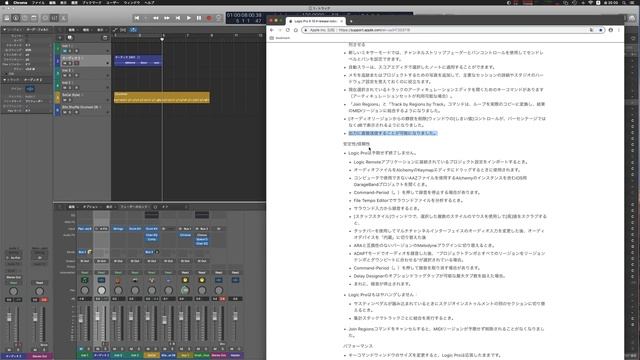The width and height of the screenshot is (640, 360).
Task: Click the Fast Forward transport button
Action: (167, 18)
